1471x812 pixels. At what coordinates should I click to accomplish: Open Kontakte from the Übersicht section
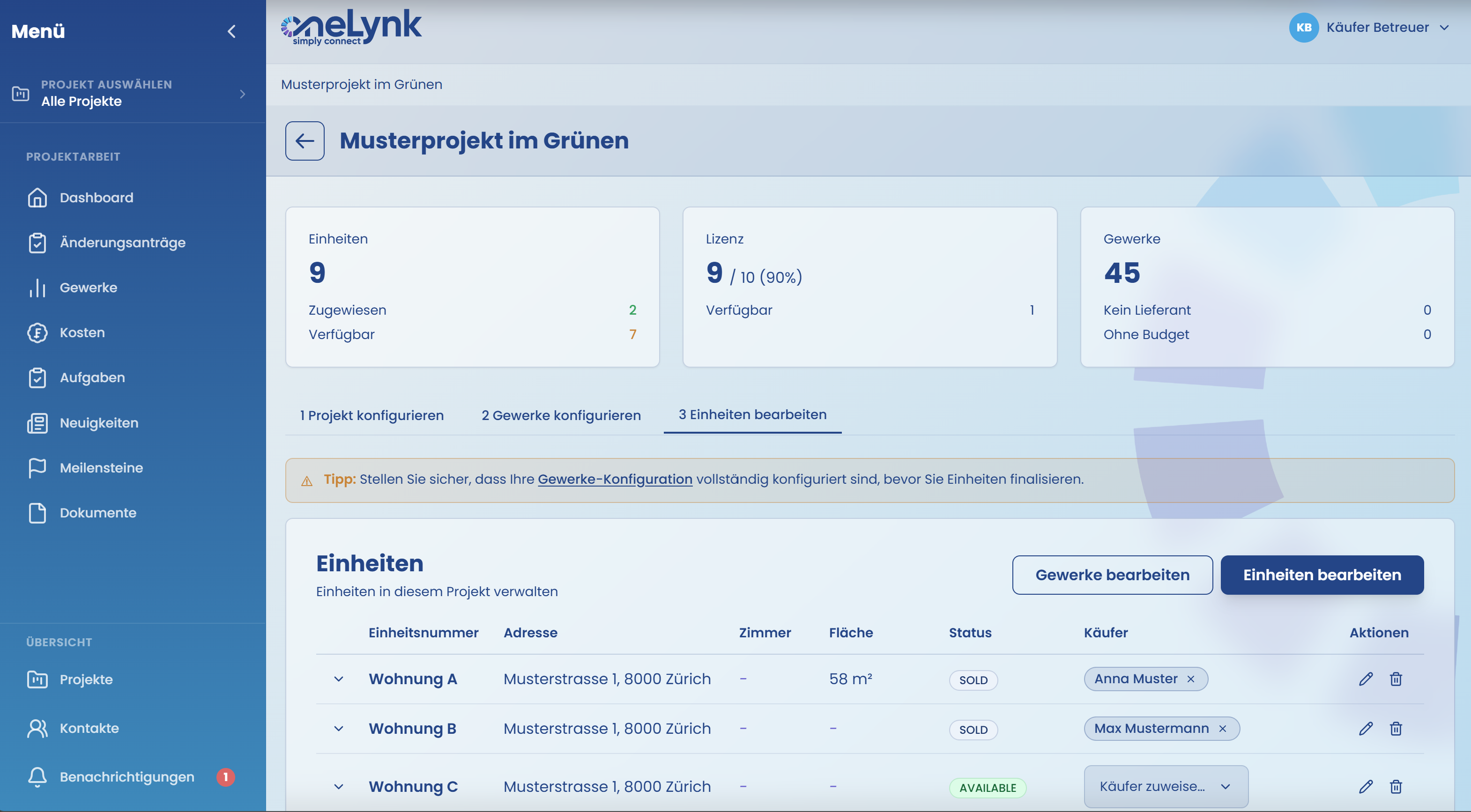[x=89, y=728]
